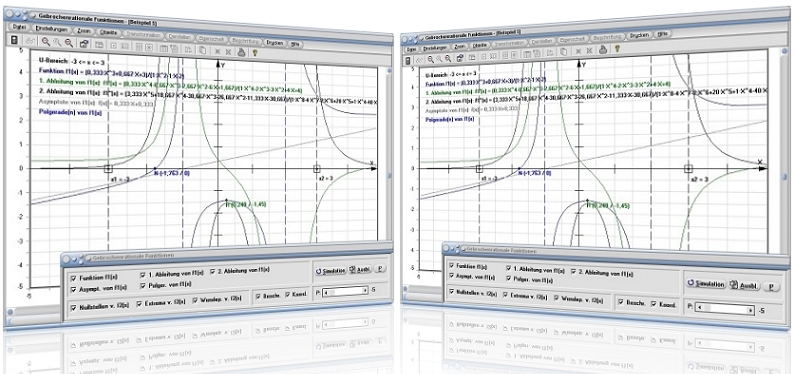Toggle Funktion f1(x) checkbox in the left panel
This screenshot has height=374, width=794.
point(73,278)
